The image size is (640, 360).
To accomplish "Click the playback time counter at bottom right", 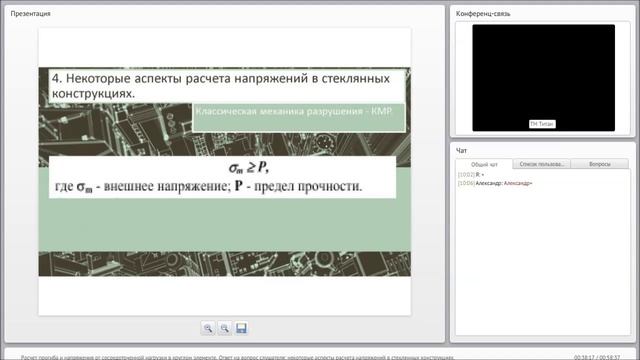I will (597, 357).
